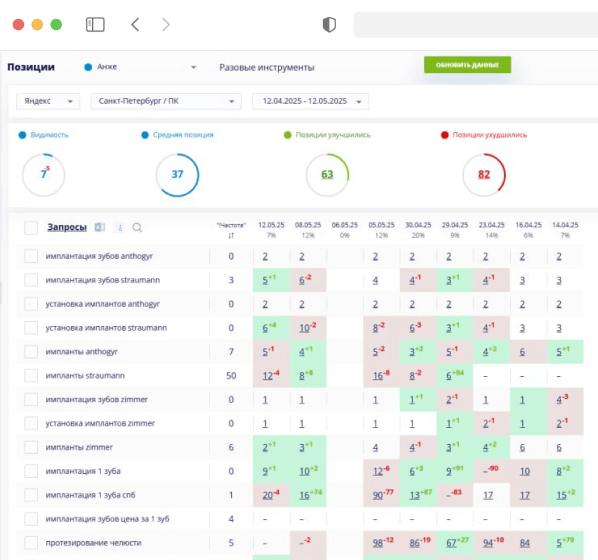This screenshot has width=598, height=560.
Task: Open the improved positions count 63
Action: click(x=327, y=175)
